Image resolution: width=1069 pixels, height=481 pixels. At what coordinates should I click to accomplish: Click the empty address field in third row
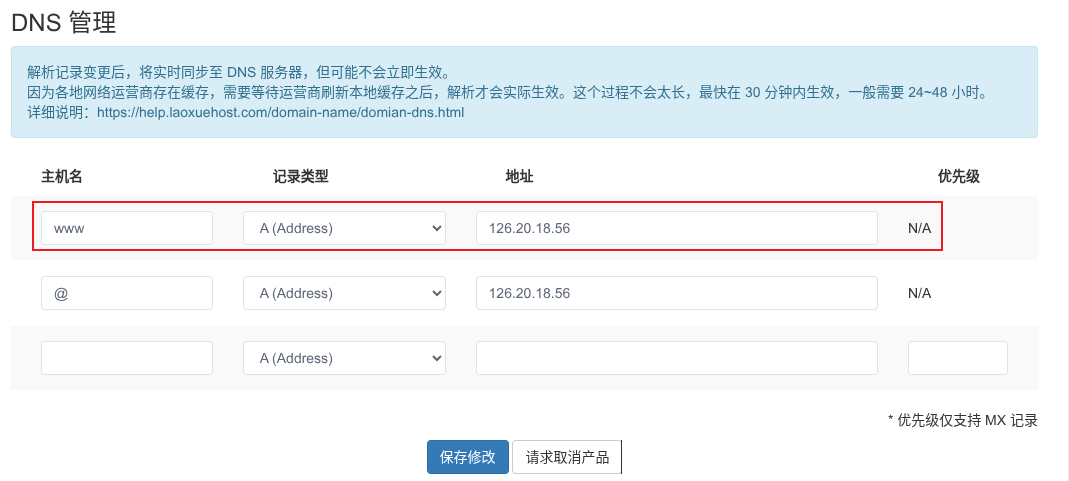(x=676, y=358)
